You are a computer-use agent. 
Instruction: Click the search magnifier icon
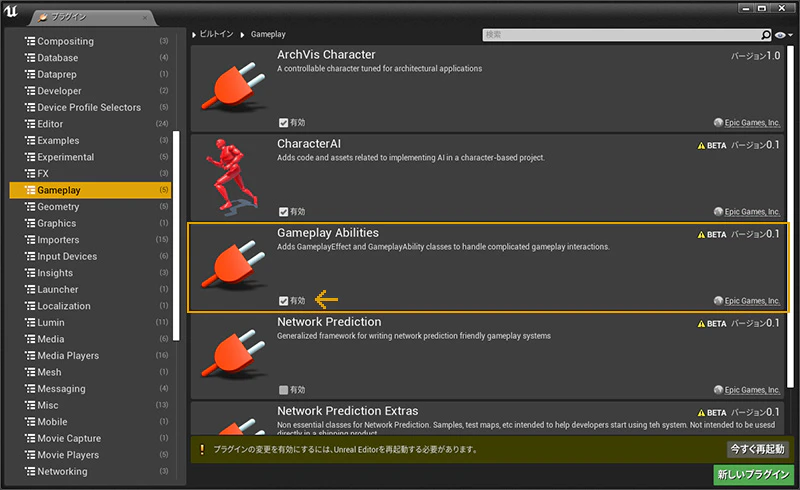(765, 35)
